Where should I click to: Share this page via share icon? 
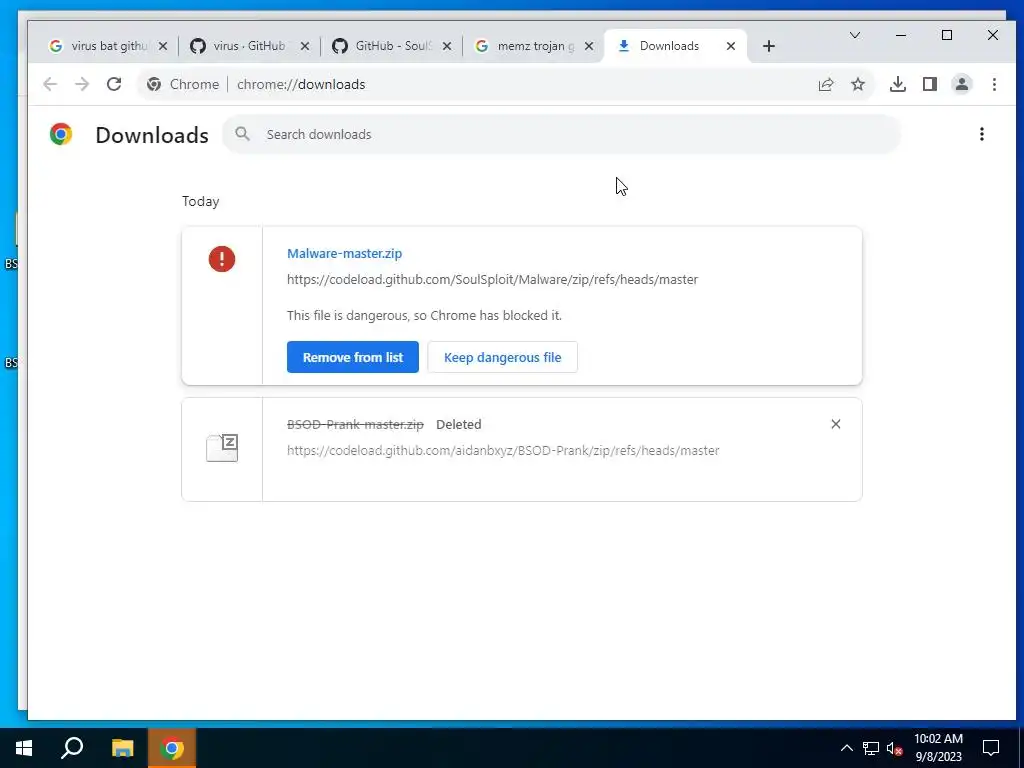(825, 84)
